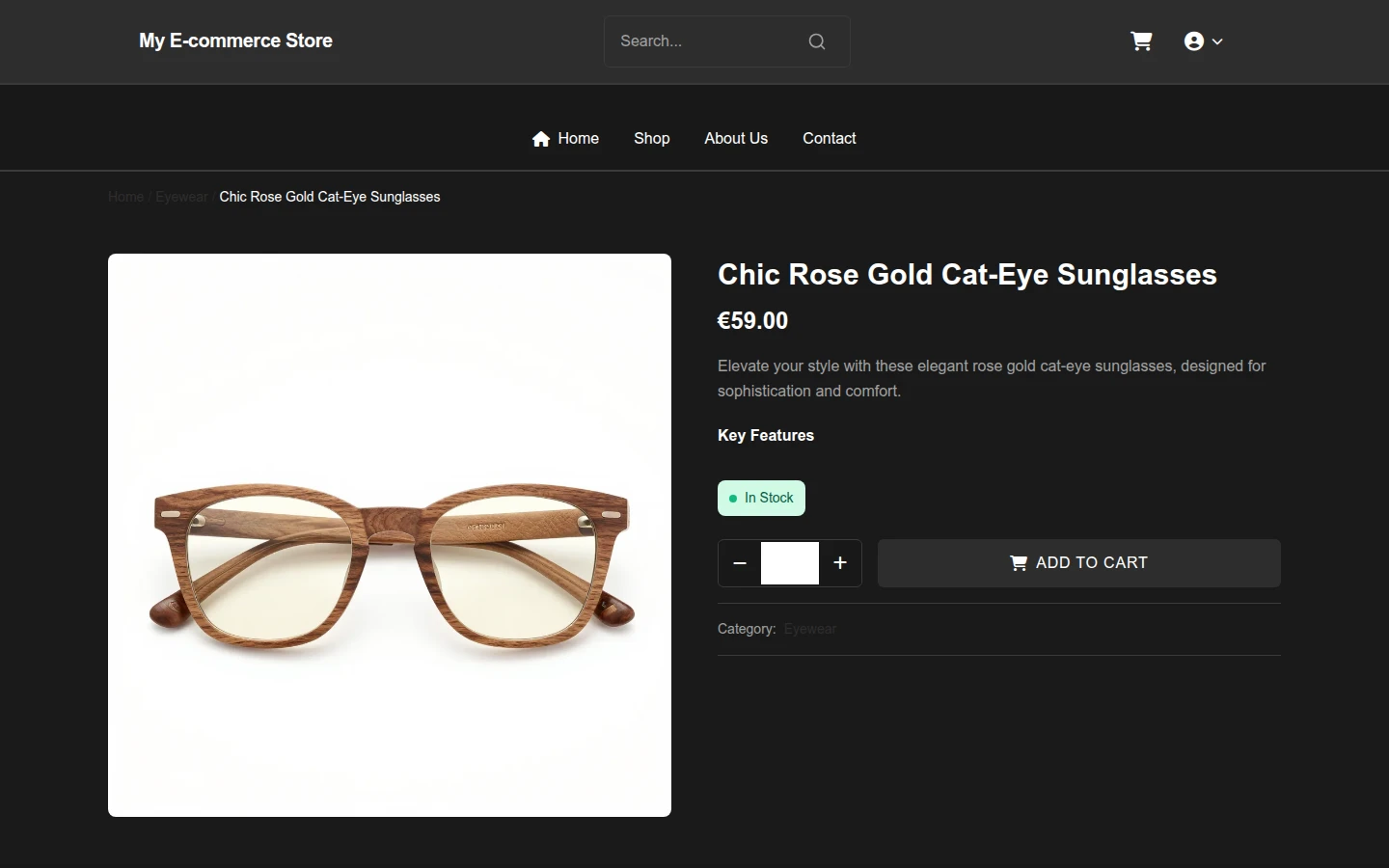Viewport: 1389px width, 868px height.
Task: Click the current page name in breadcrumb
Action: [x=330, y=197]
